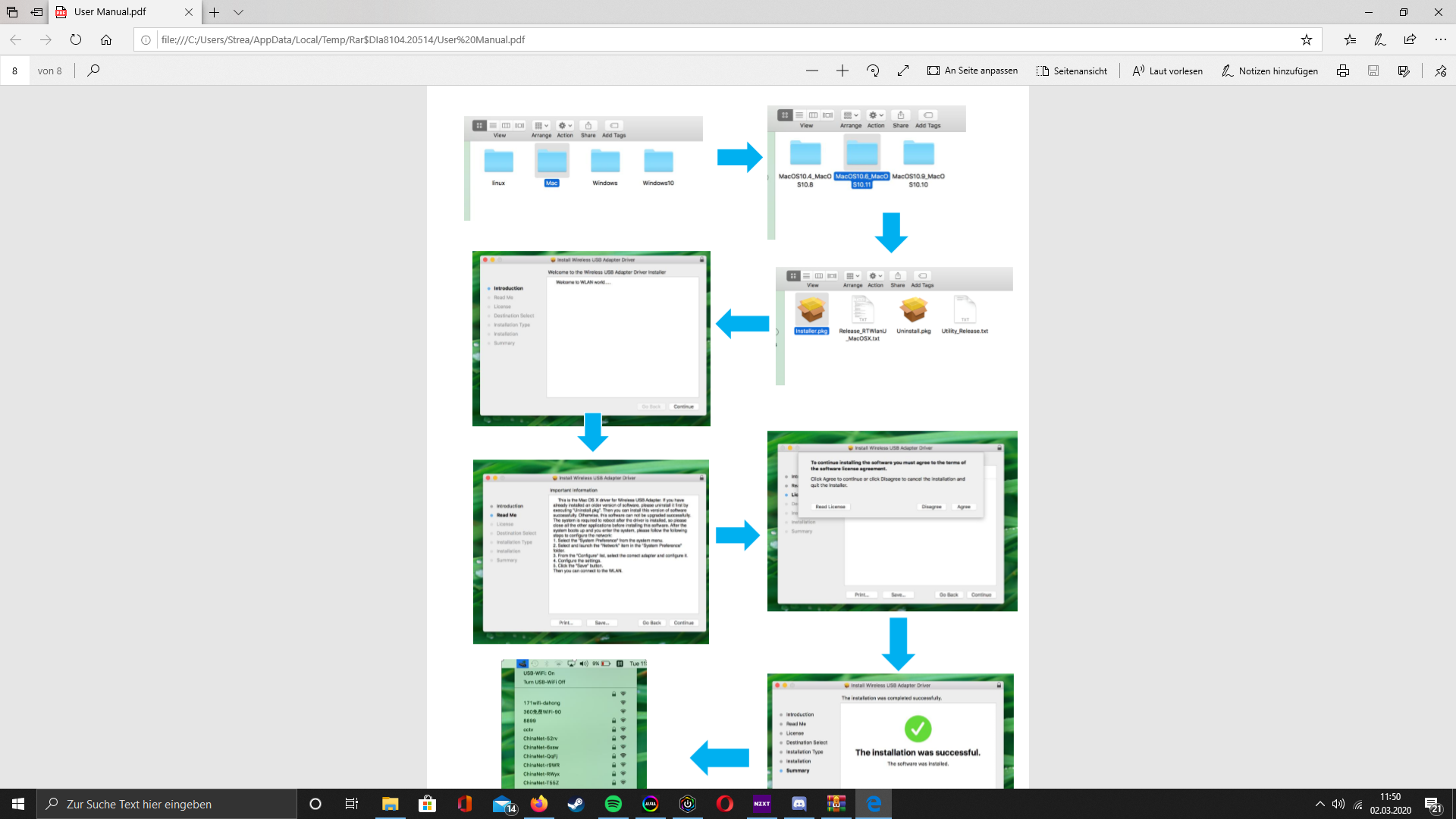Expand the tab list chevron
This screenshot has width=1456, height=819.
point(238,12)
